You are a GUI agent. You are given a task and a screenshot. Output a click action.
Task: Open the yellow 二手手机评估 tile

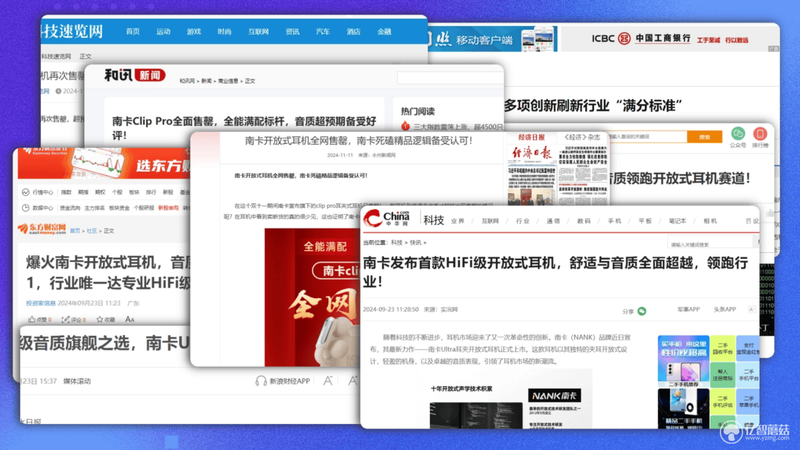pos(722,402)
